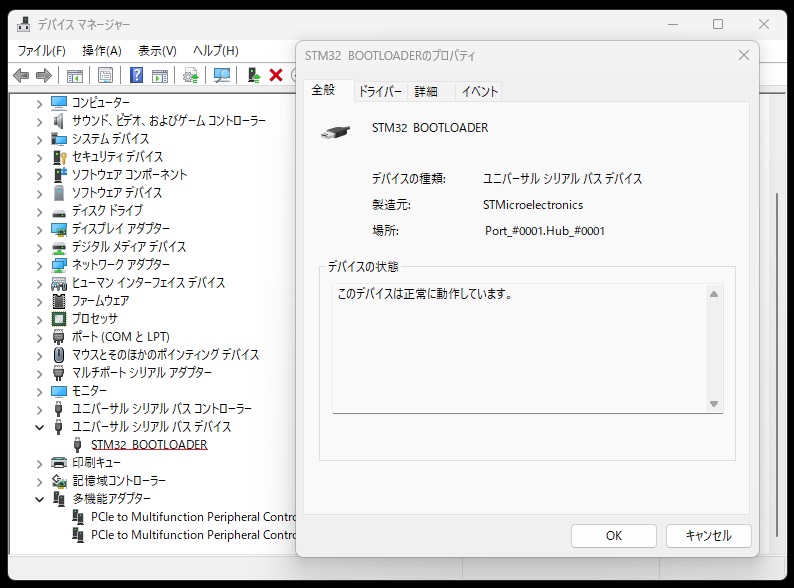The image size is (794, 588).
Task: Click the device status scroll-down arrow
Action: point(714,404)
